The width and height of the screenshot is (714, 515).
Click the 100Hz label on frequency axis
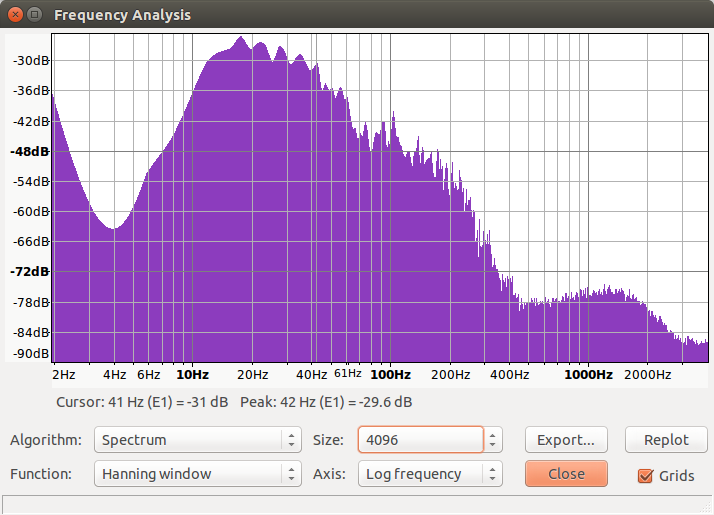point(391,375)
